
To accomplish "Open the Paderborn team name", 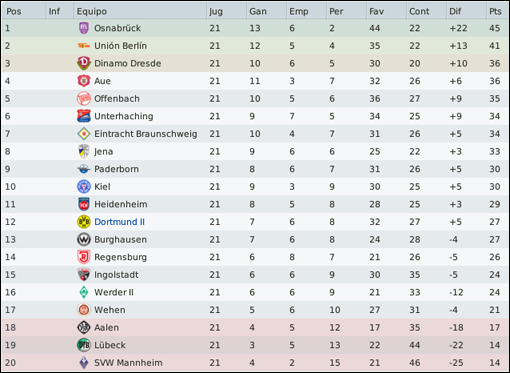I will [116, 169].
